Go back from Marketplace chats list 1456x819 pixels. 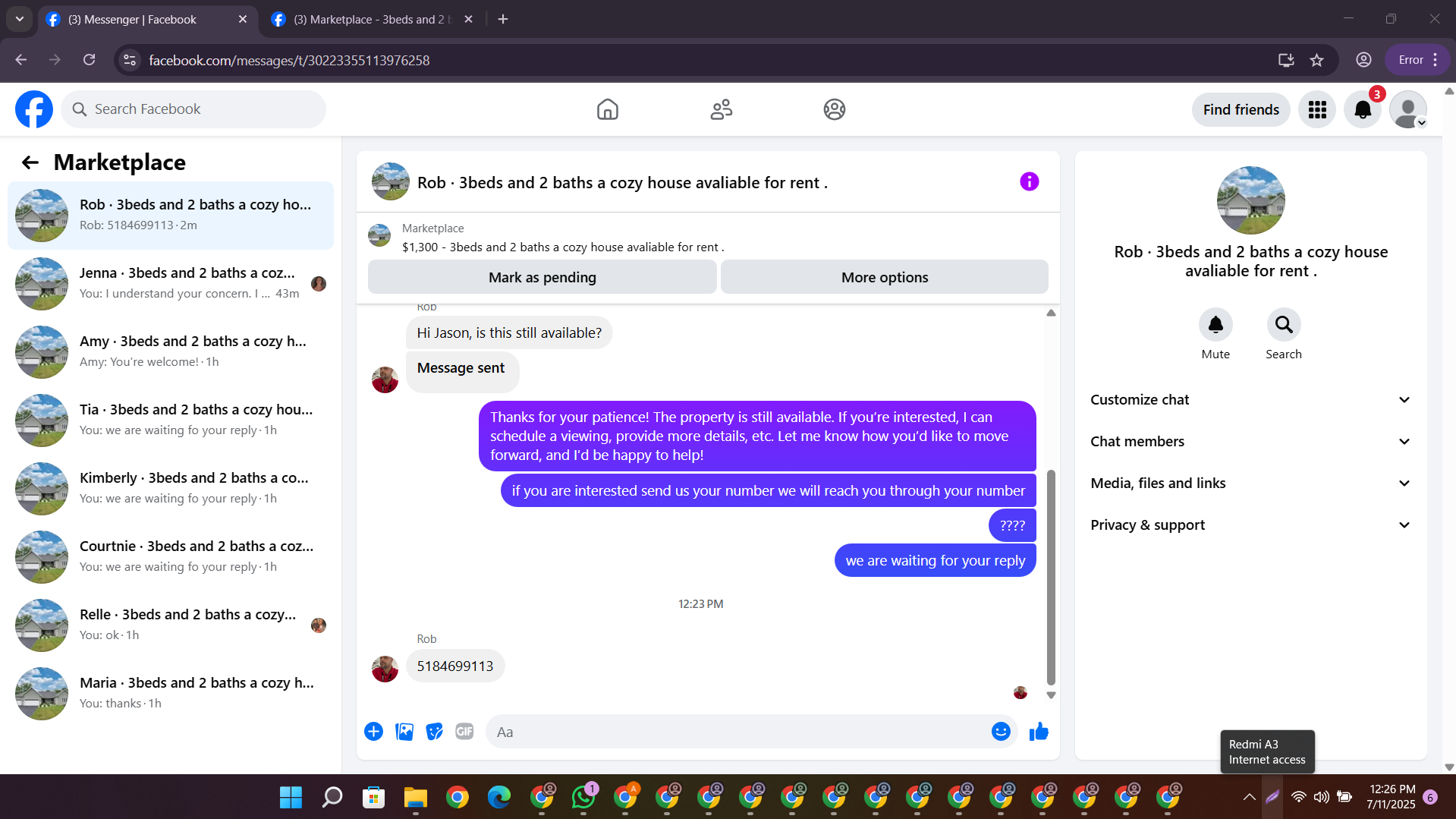pyautogui.click(x=30, y=162)
